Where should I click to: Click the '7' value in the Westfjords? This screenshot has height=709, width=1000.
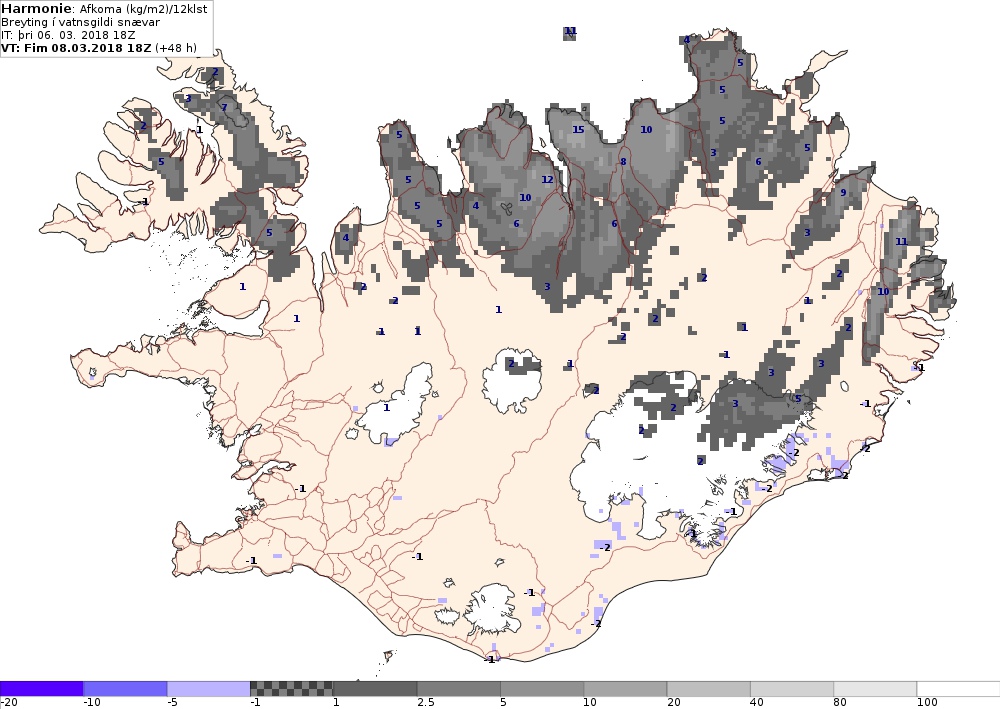click(x=224, y=107)
